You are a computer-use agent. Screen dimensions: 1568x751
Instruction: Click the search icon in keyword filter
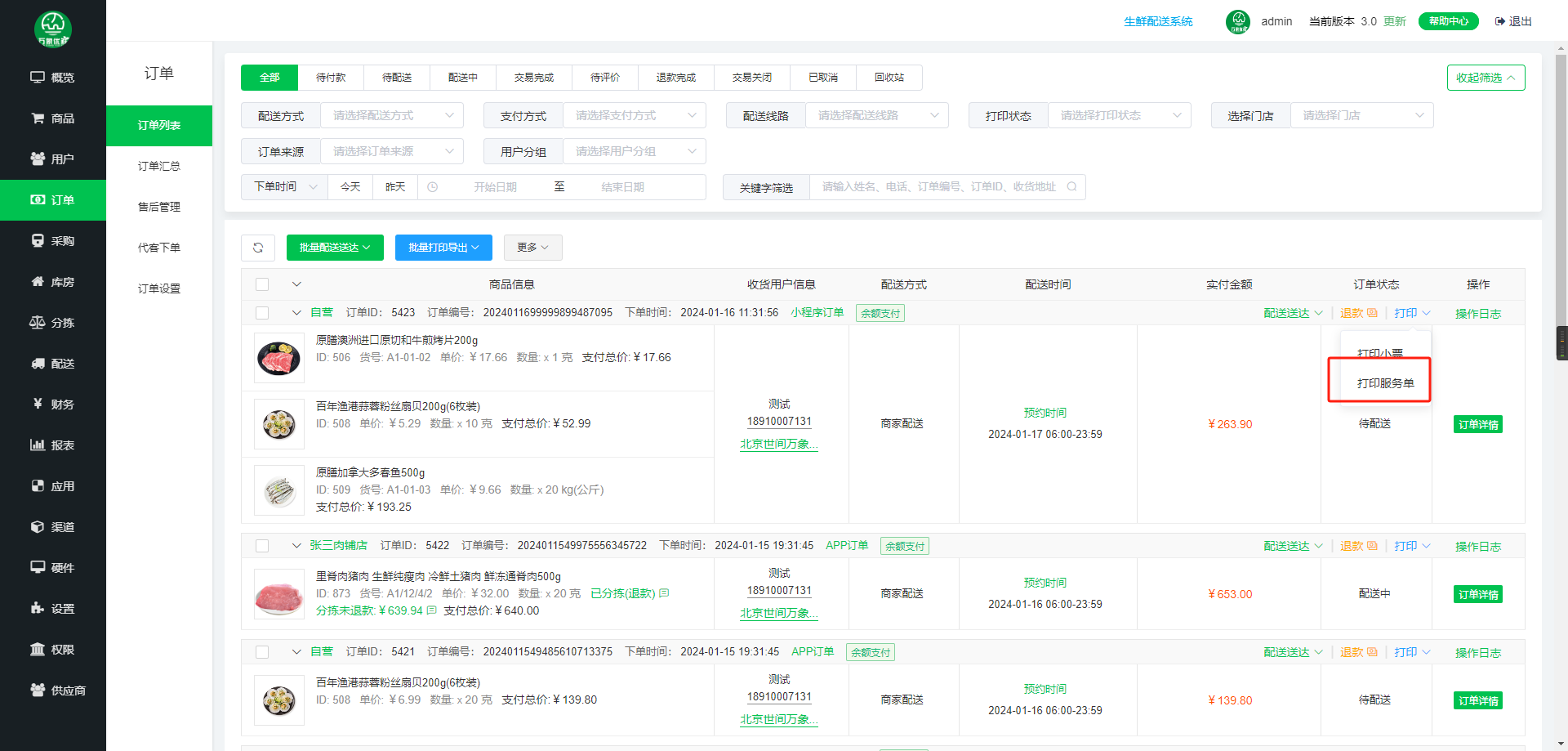coord(1071,187)
